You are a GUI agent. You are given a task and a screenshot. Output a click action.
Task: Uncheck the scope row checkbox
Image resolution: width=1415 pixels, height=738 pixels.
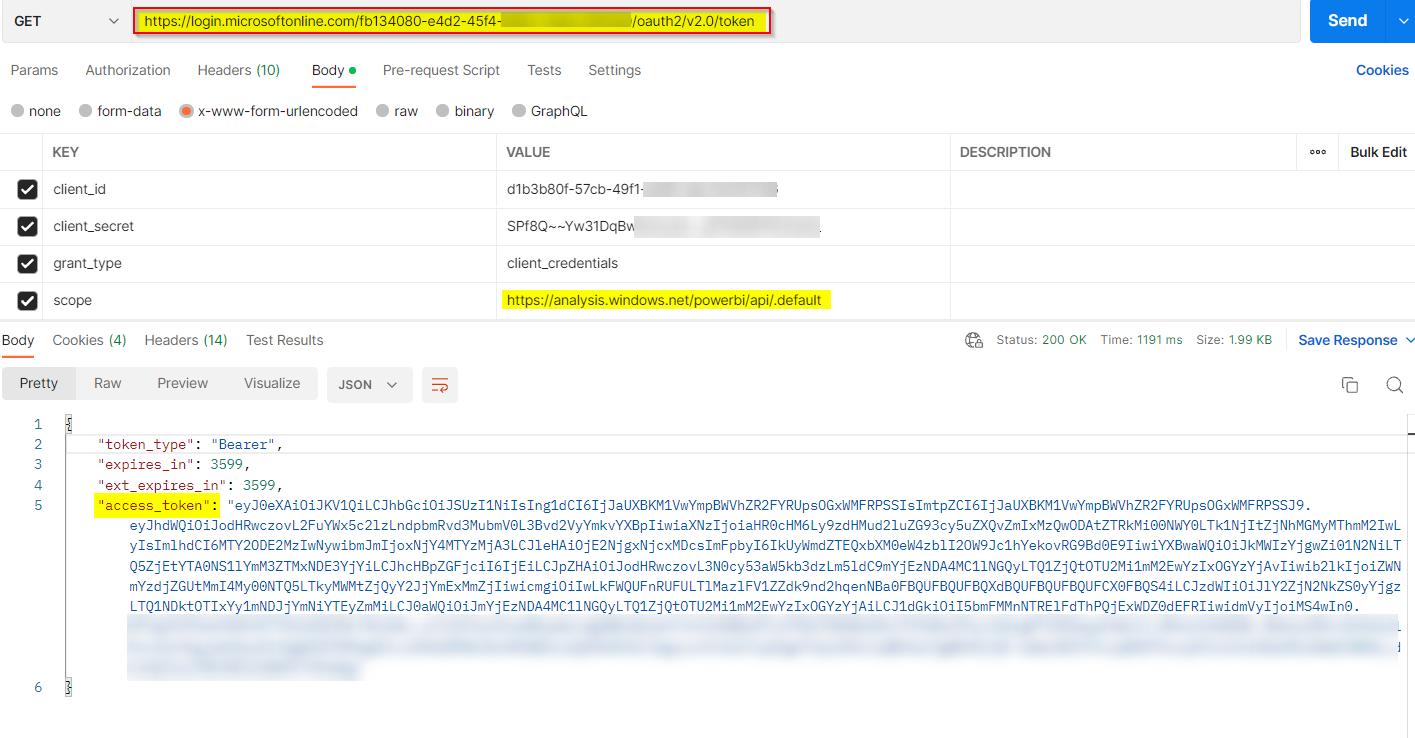[27, 301]
